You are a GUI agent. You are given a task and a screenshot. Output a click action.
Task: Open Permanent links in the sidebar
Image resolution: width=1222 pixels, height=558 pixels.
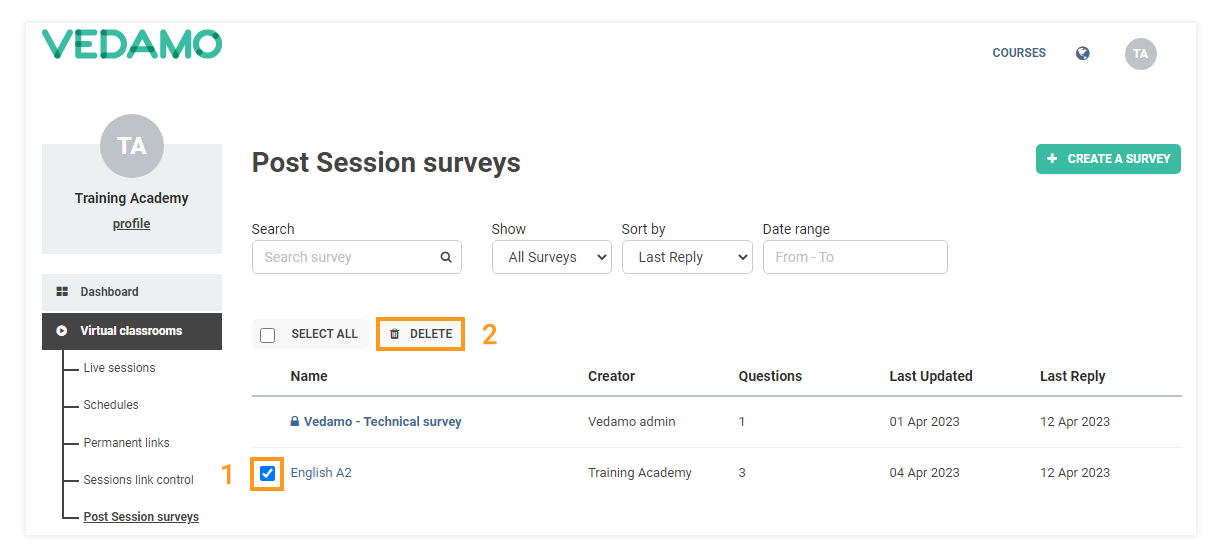click(127, 443)
